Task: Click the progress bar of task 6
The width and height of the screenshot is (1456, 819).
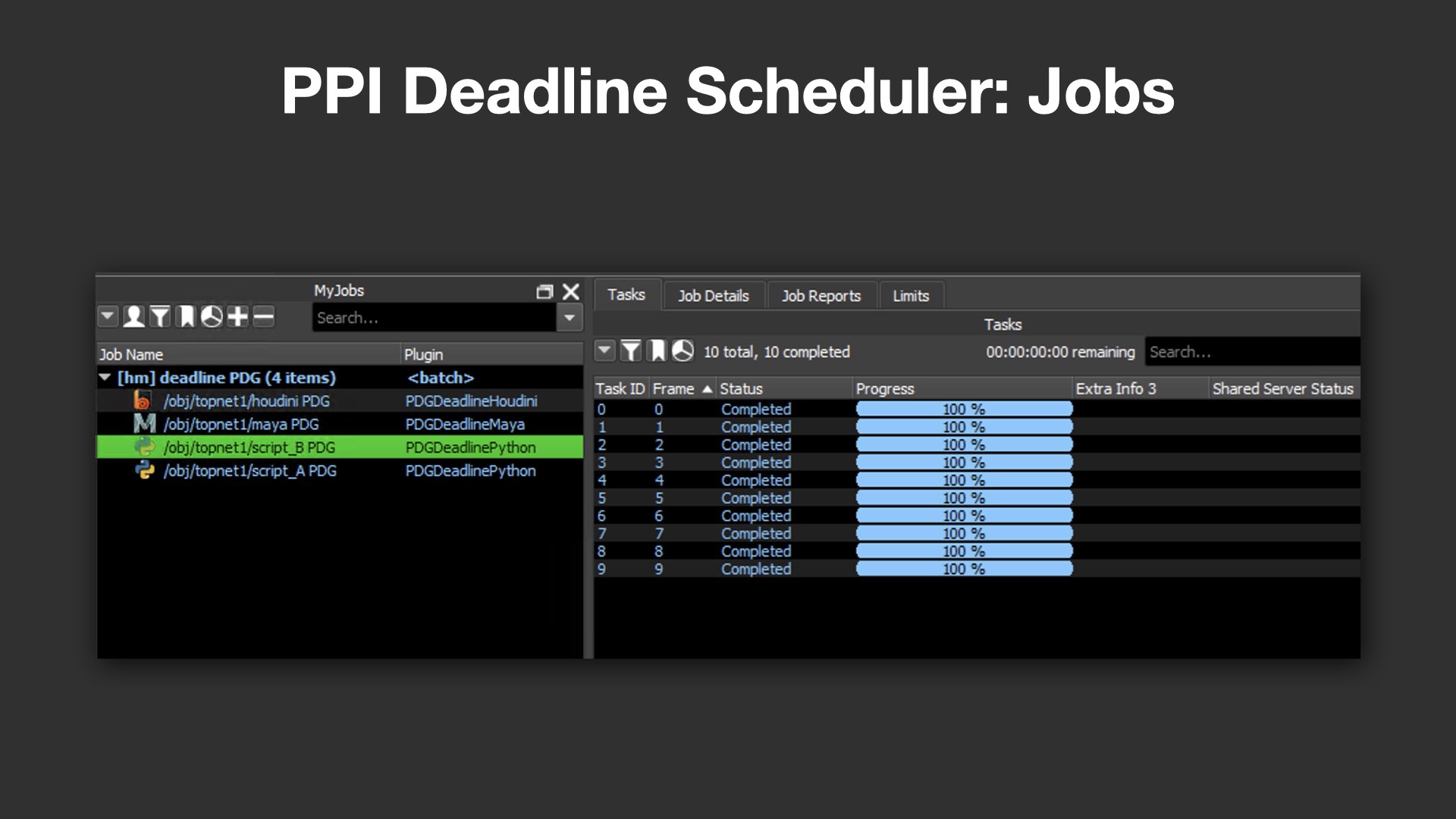Action: [x=964, y=516]
